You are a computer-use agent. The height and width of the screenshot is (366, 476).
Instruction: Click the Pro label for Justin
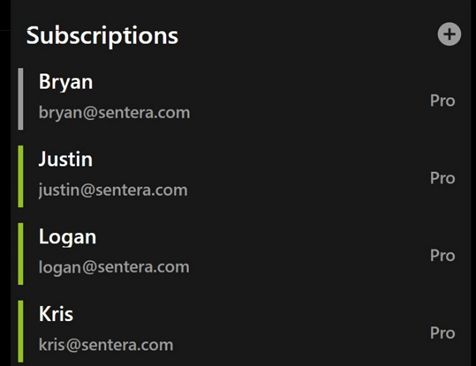click(442, 178)
